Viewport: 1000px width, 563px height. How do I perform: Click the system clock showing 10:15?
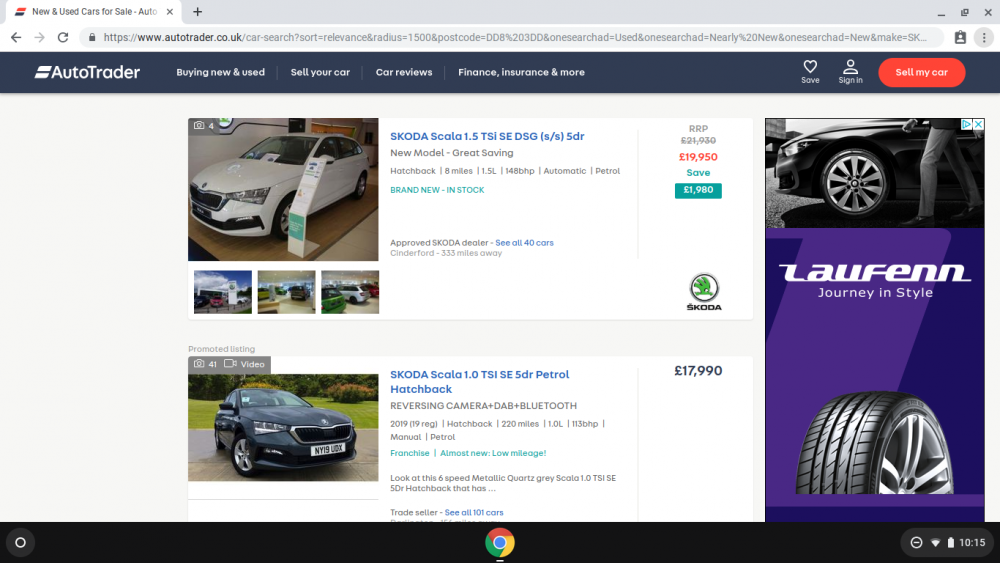(972, 543)
